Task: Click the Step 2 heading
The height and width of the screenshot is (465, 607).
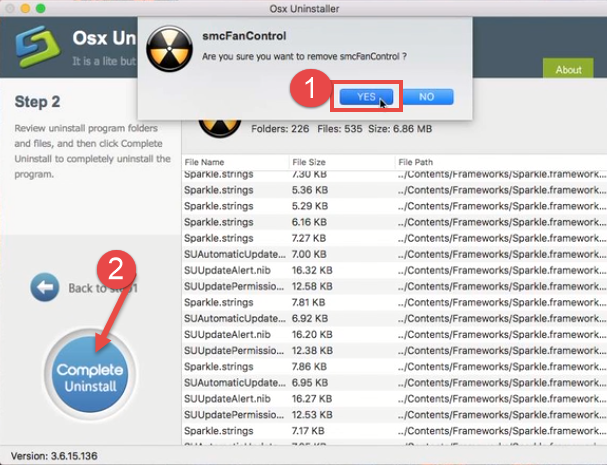Action: tap(37, 102)
